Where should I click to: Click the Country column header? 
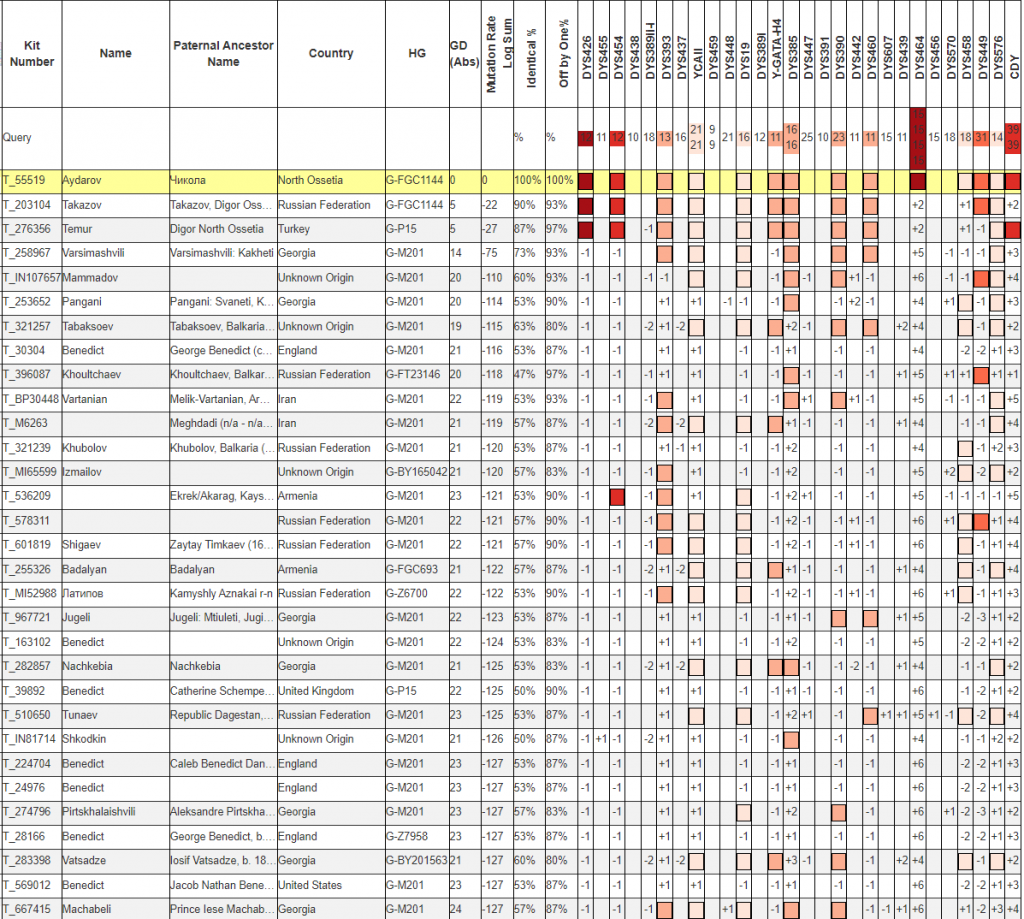click(330, 54)
